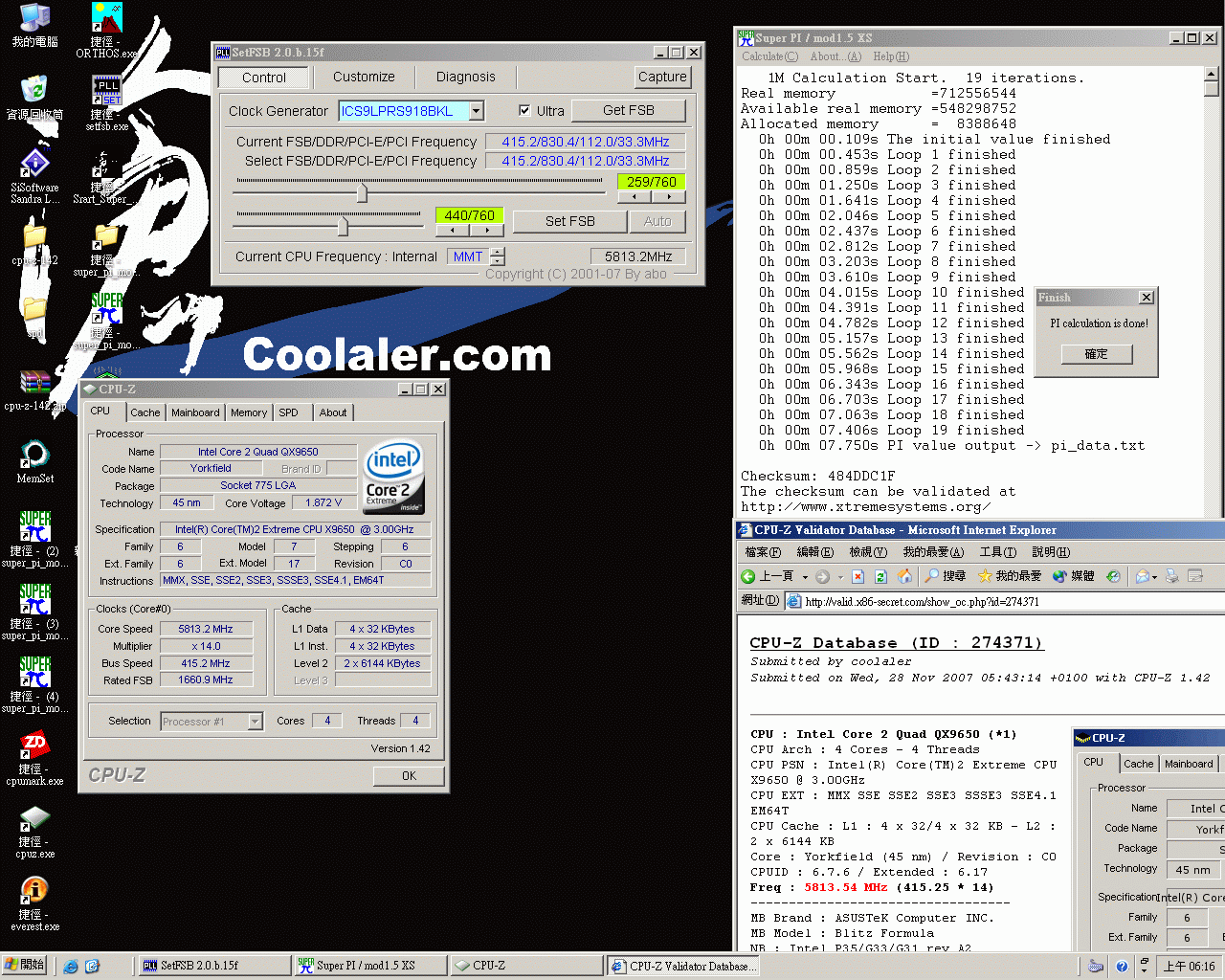Click the Set FSB button
Image resolution: width=1225 pixels, height=980 pixels.
tap(570, 221)
